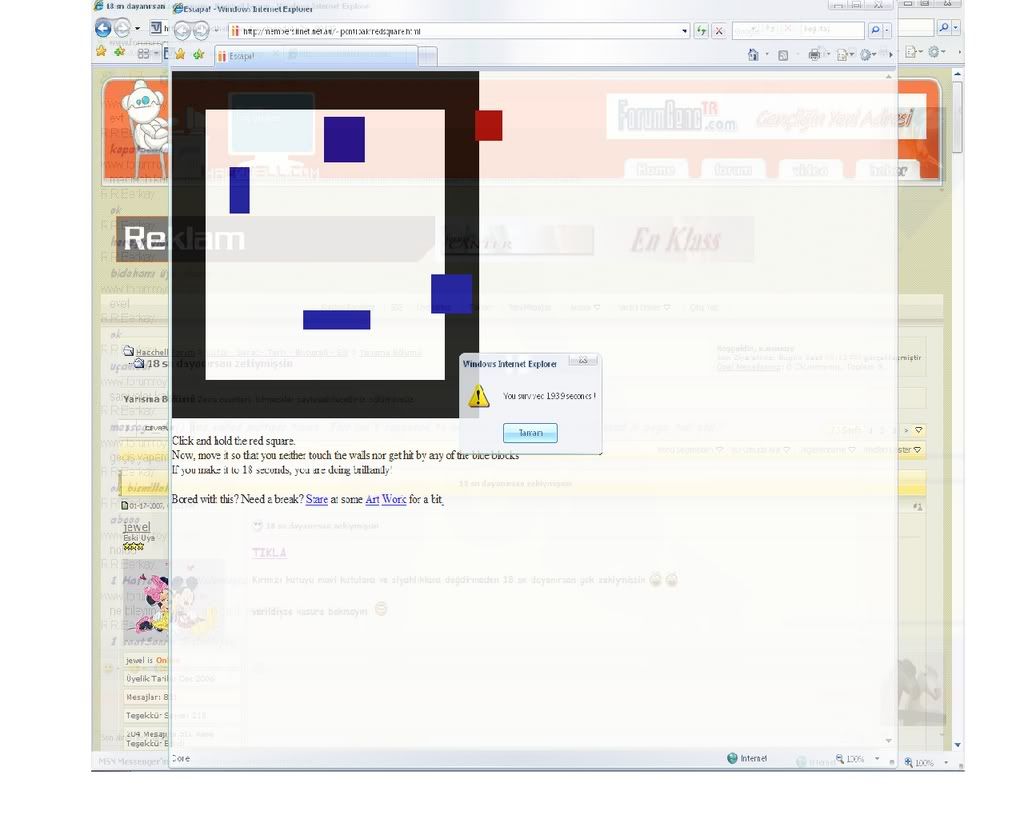Open the Page icon in the forum window
1024x819 pixels.
coord(911,52)
